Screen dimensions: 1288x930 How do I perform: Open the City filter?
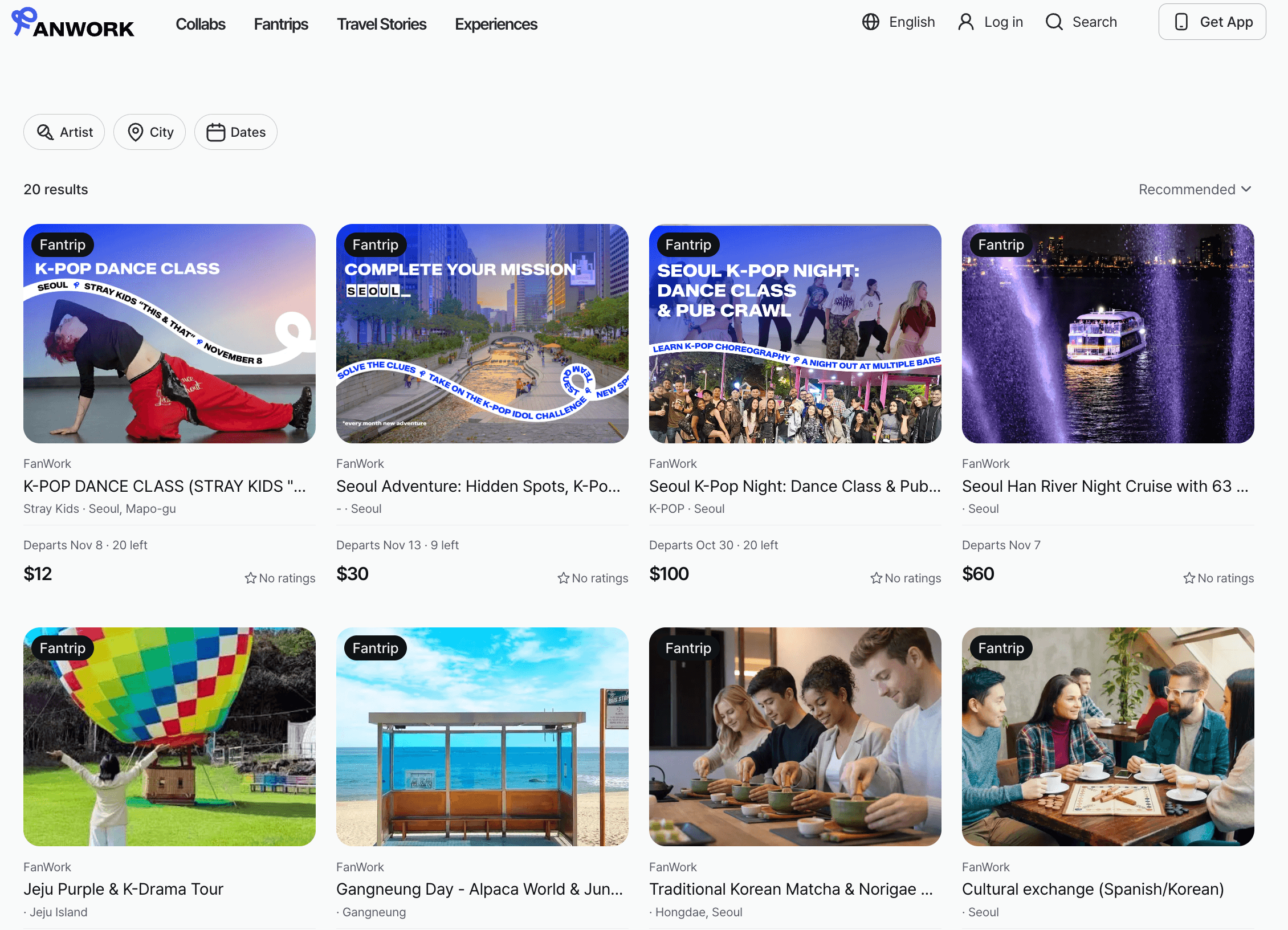click(x=149, y=132)
